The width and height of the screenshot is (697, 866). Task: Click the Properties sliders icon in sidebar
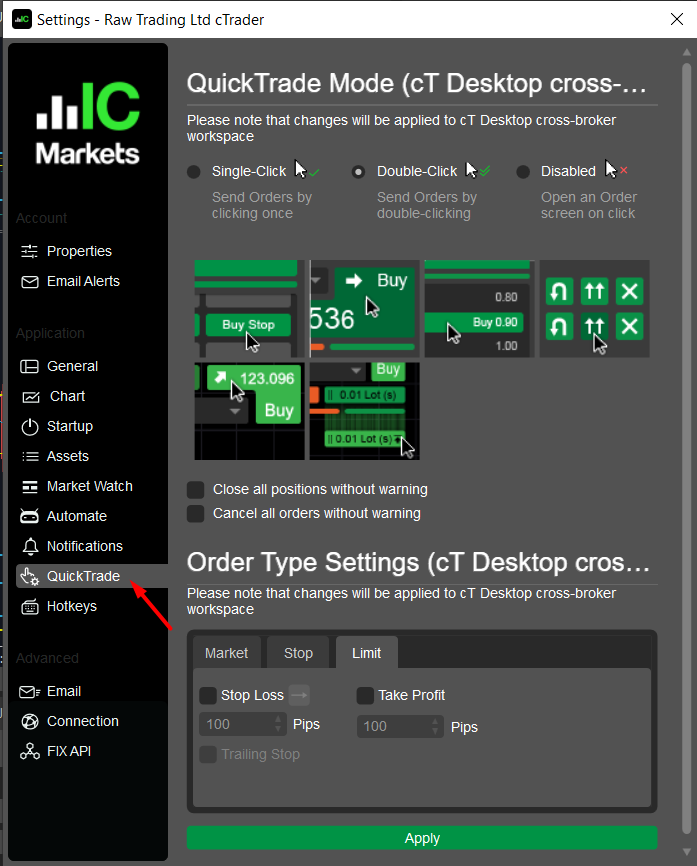(29, 251)
